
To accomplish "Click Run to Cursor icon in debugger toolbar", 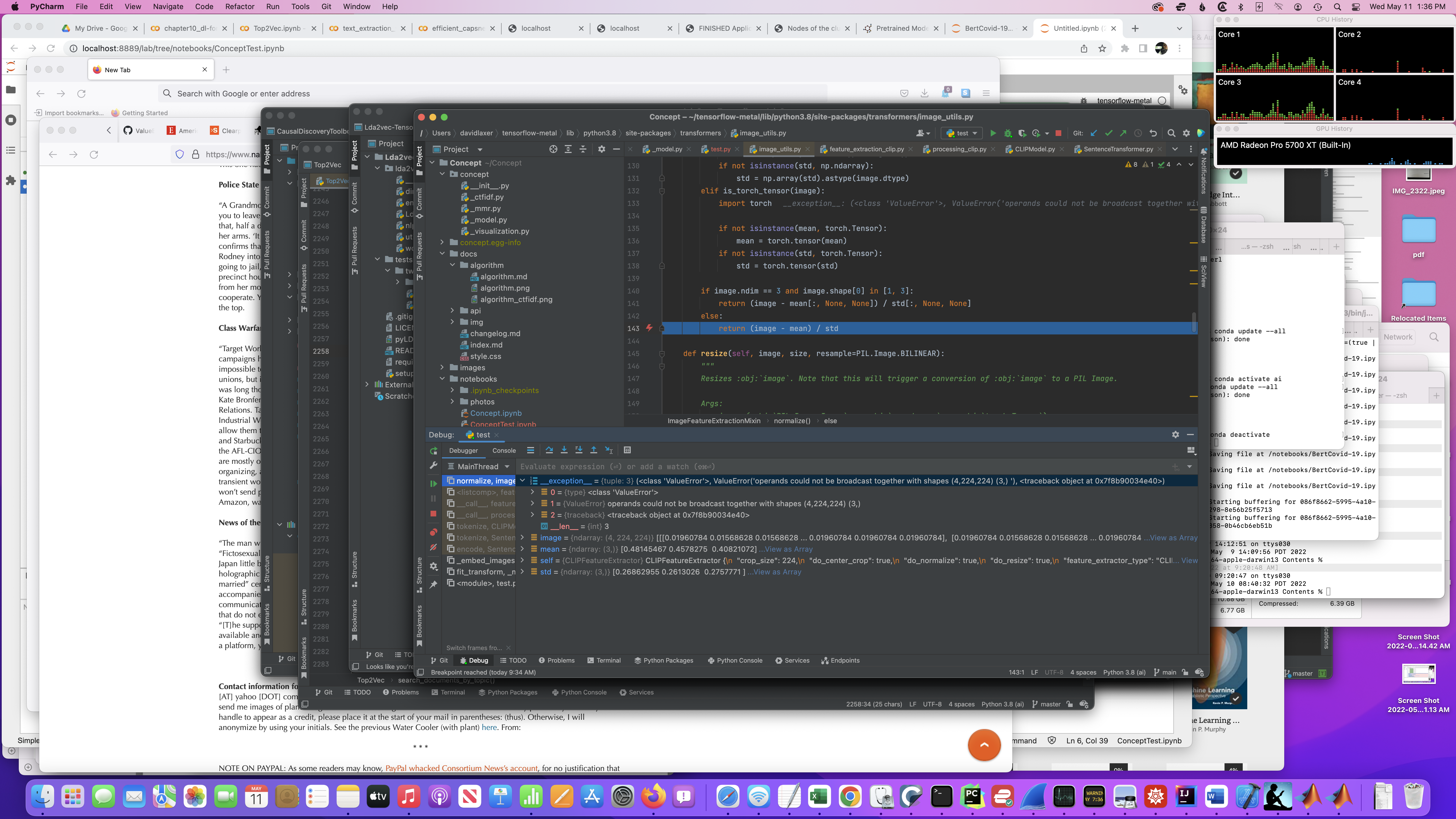I will 609,450.
